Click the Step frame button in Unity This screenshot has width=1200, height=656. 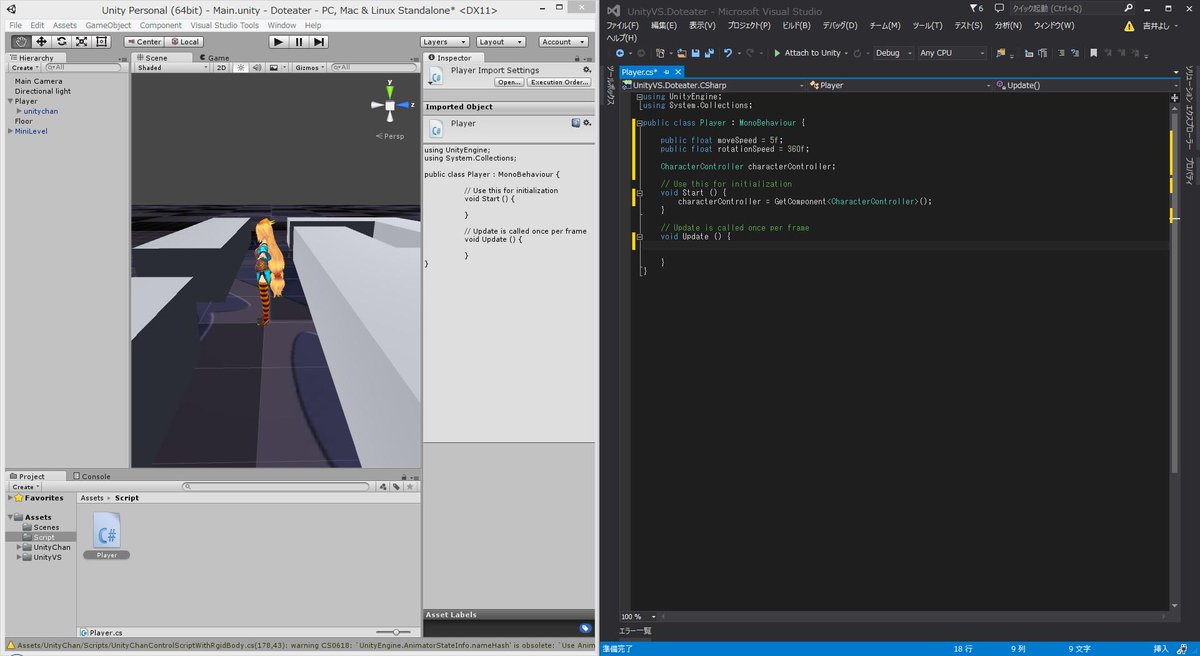(319, 42)
